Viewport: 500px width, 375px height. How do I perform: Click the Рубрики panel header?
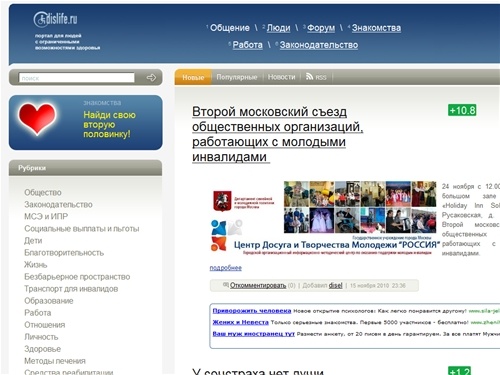(x=85, y=168)
